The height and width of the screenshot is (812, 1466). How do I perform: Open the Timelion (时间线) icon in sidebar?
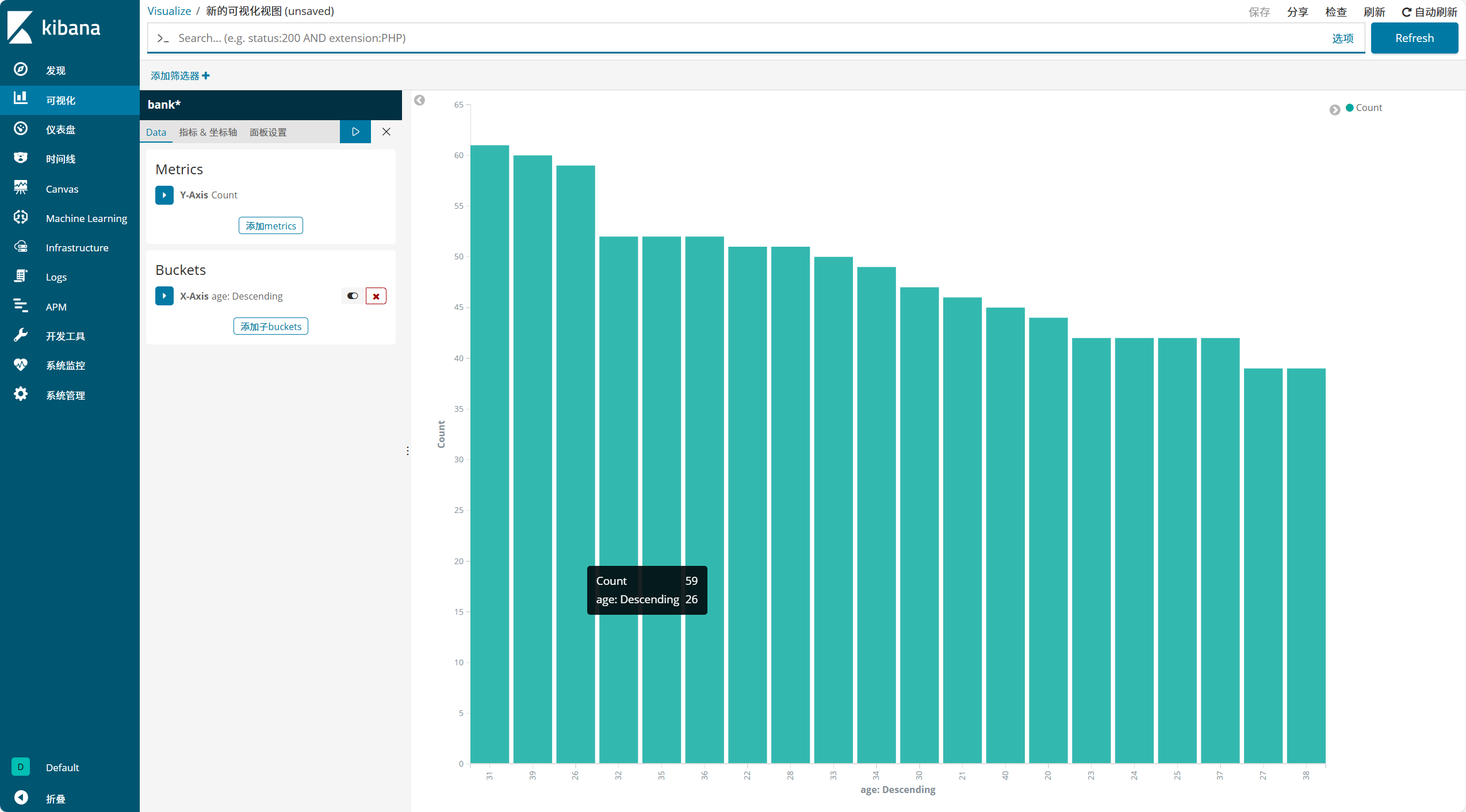point(21,158)
